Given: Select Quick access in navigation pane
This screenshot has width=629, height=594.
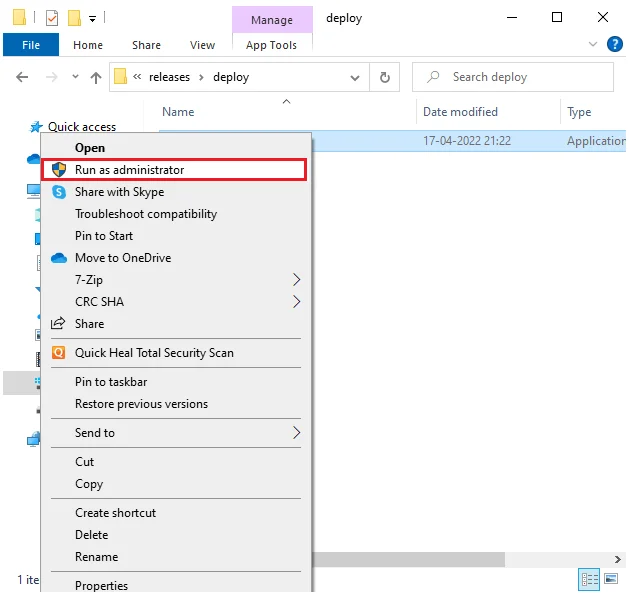Looking at the screenshot, I should pyautogui.click(x=82, y=127).
